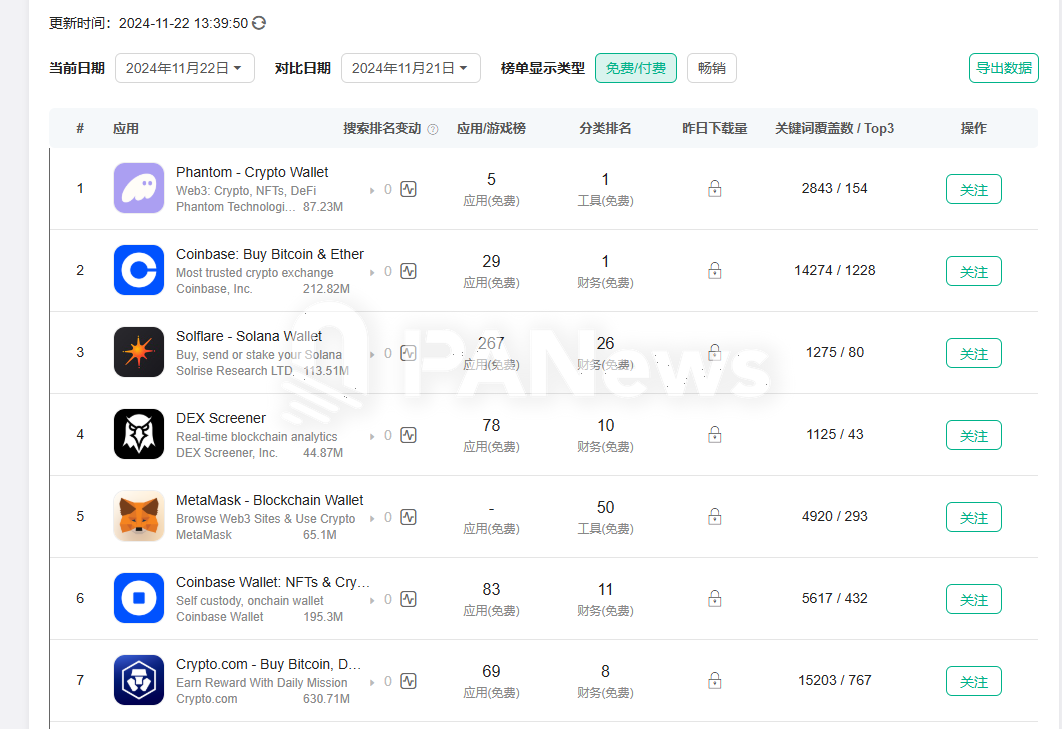1062x729 pixels.
Task: Toggle follow status with MetaMask's 关注 button
Action: (973, 517)
